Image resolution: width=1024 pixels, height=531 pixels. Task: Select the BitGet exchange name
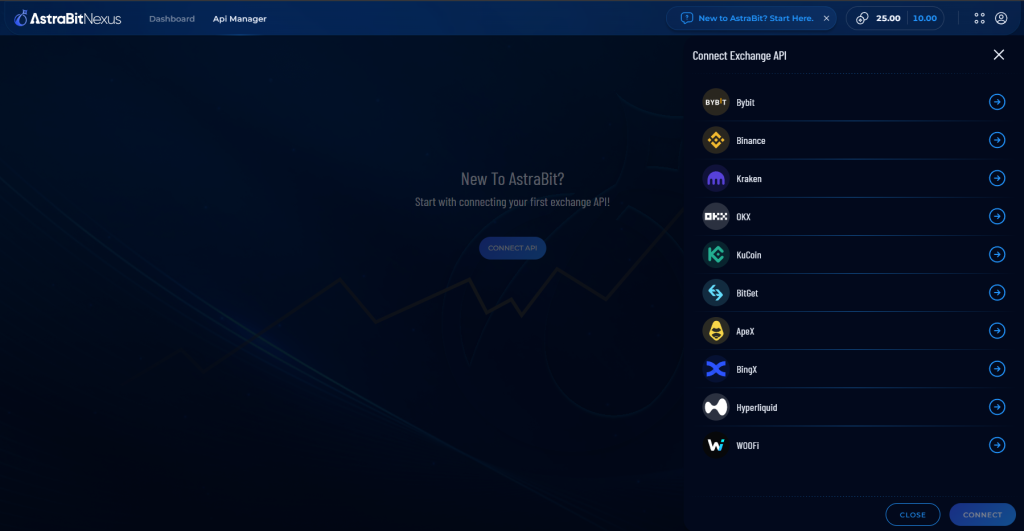click(x=747, y=293)
